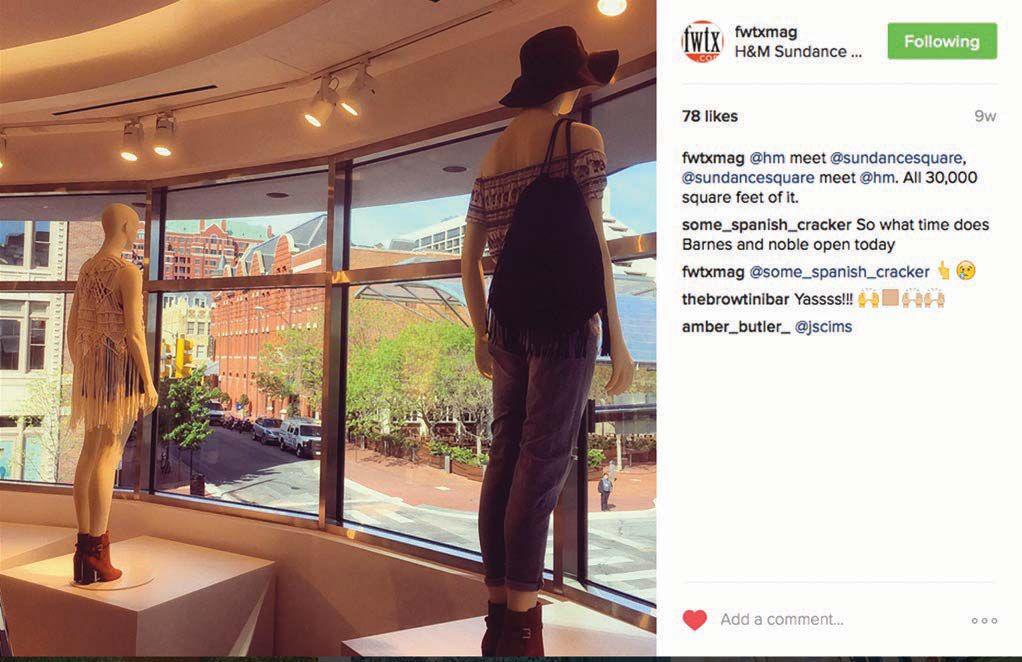Open amber_butler_ commenter profile
This screenshot has height=662, width=1022.
click(736, 327)
